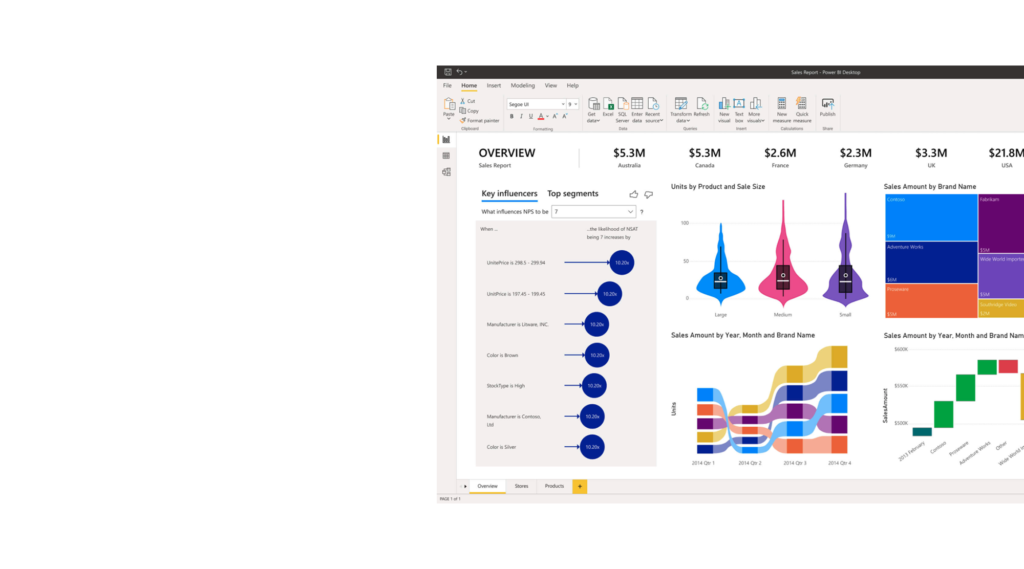
Task: Open the NPS value 7 dropdown
Action: [594, 212]
